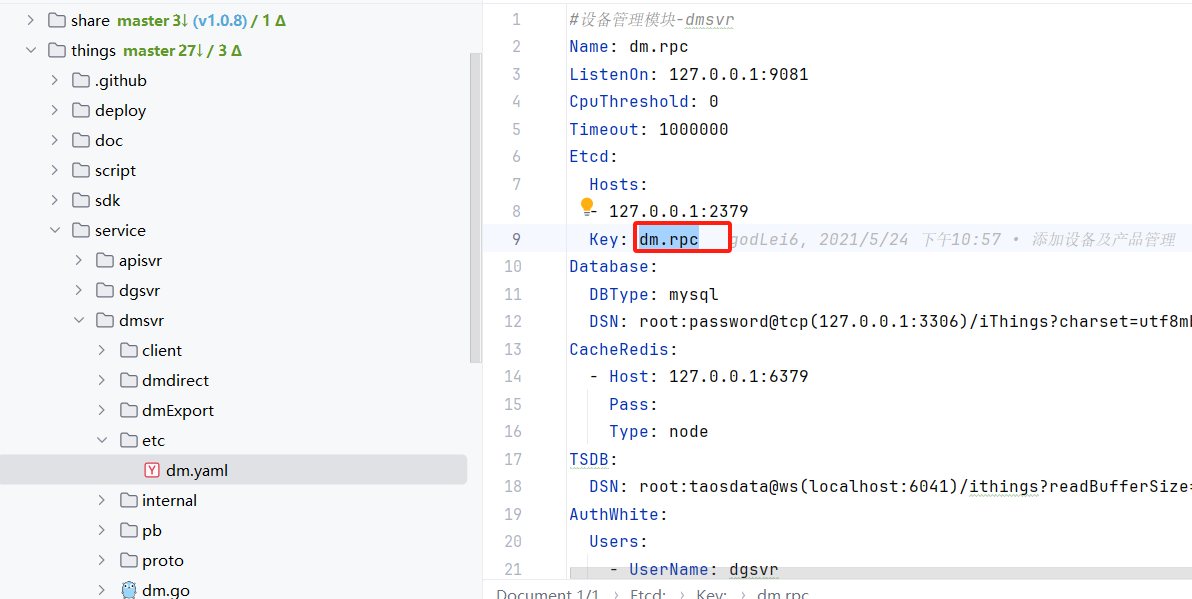
Task: Click the highlighted dm.rpc Key value
Action: tap(669, 239)
